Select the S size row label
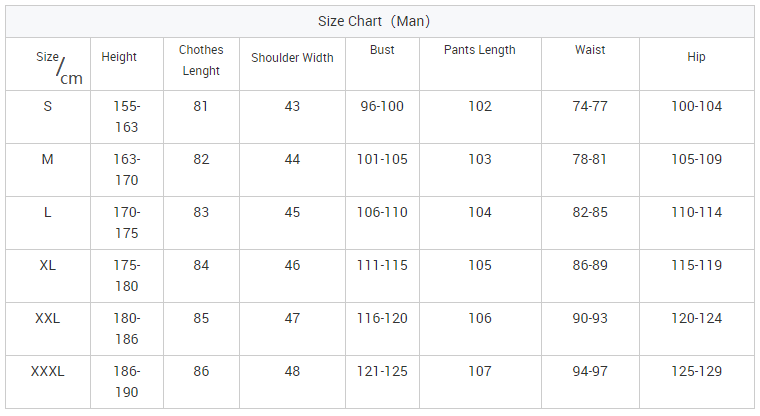The width and height of the screenshot is (760, 416). point(48,106)
